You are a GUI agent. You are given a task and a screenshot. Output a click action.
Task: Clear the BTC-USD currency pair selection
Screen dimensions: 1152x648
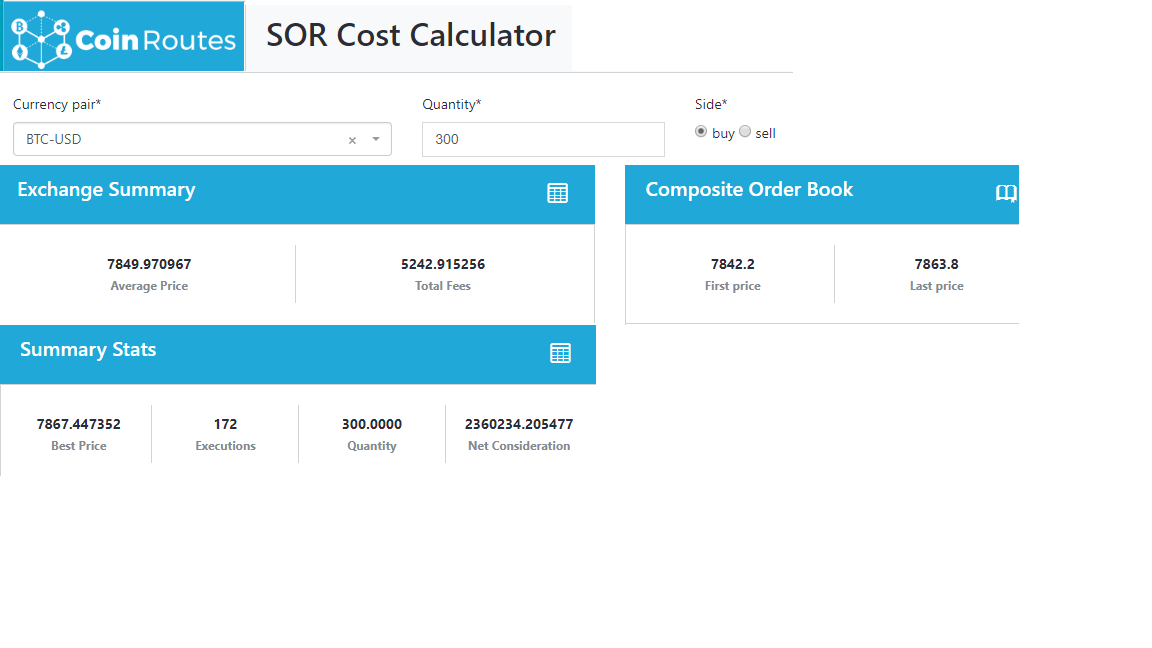coord(352,140)
